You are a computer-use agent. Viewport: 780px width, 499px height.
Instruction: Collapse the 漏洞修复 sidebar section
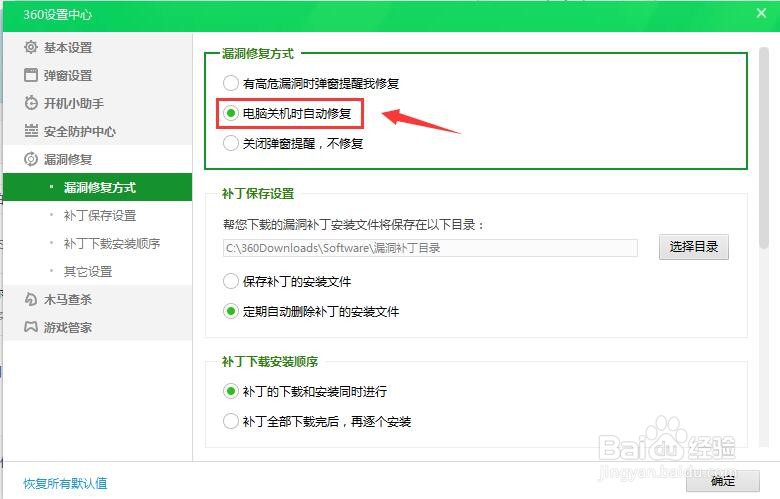click(98, 159)
